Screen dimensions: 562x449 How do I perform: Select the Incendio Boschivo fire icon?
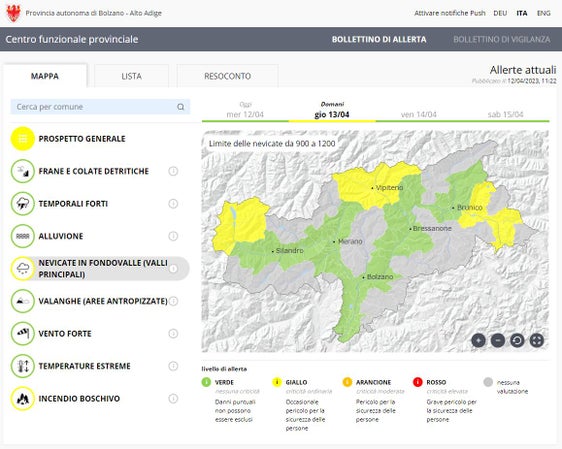23,398
